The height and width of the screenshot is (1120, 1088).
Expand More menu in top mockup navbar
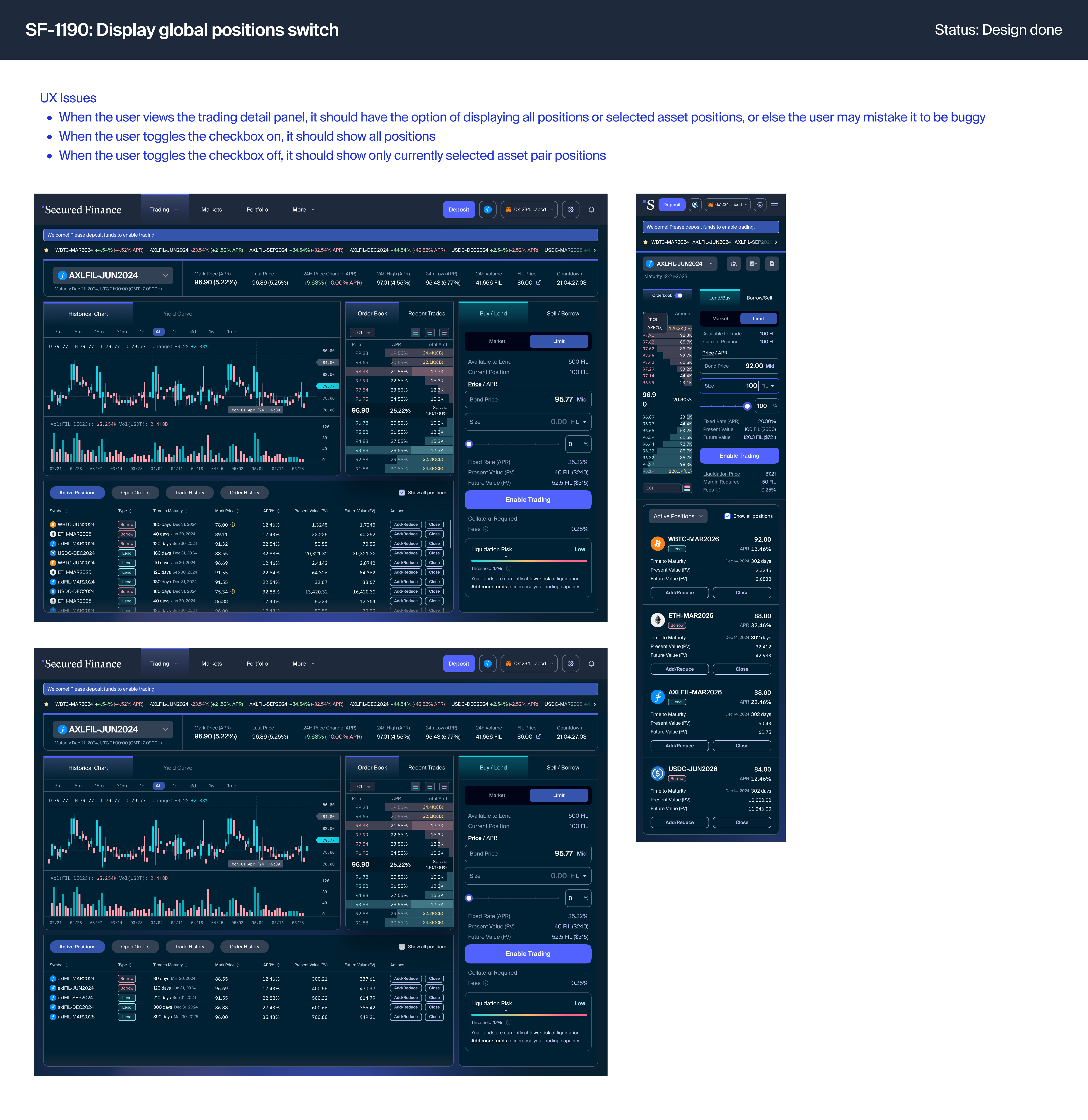pos(303,210)
